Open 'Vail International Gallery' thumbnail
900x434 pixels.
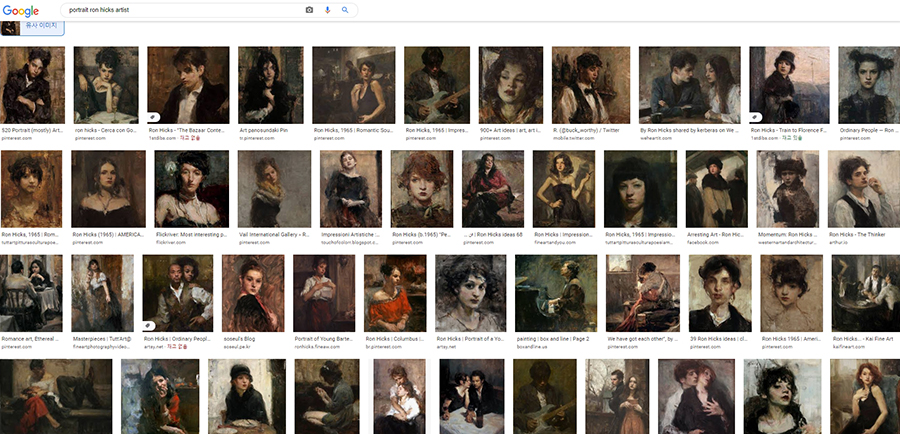pos(274,189)
